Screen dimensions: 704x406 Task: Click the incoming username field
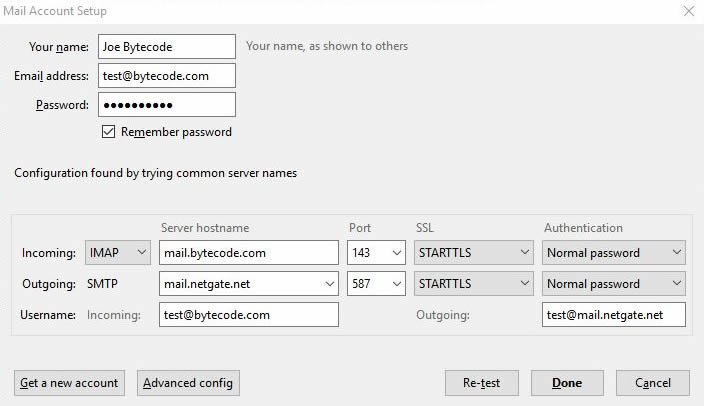point(249,315)
